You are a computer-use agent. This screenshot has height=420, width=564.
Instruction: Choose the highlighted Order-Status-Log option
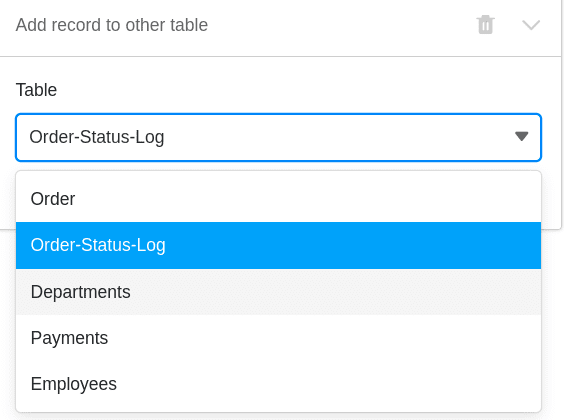[278, 245]
